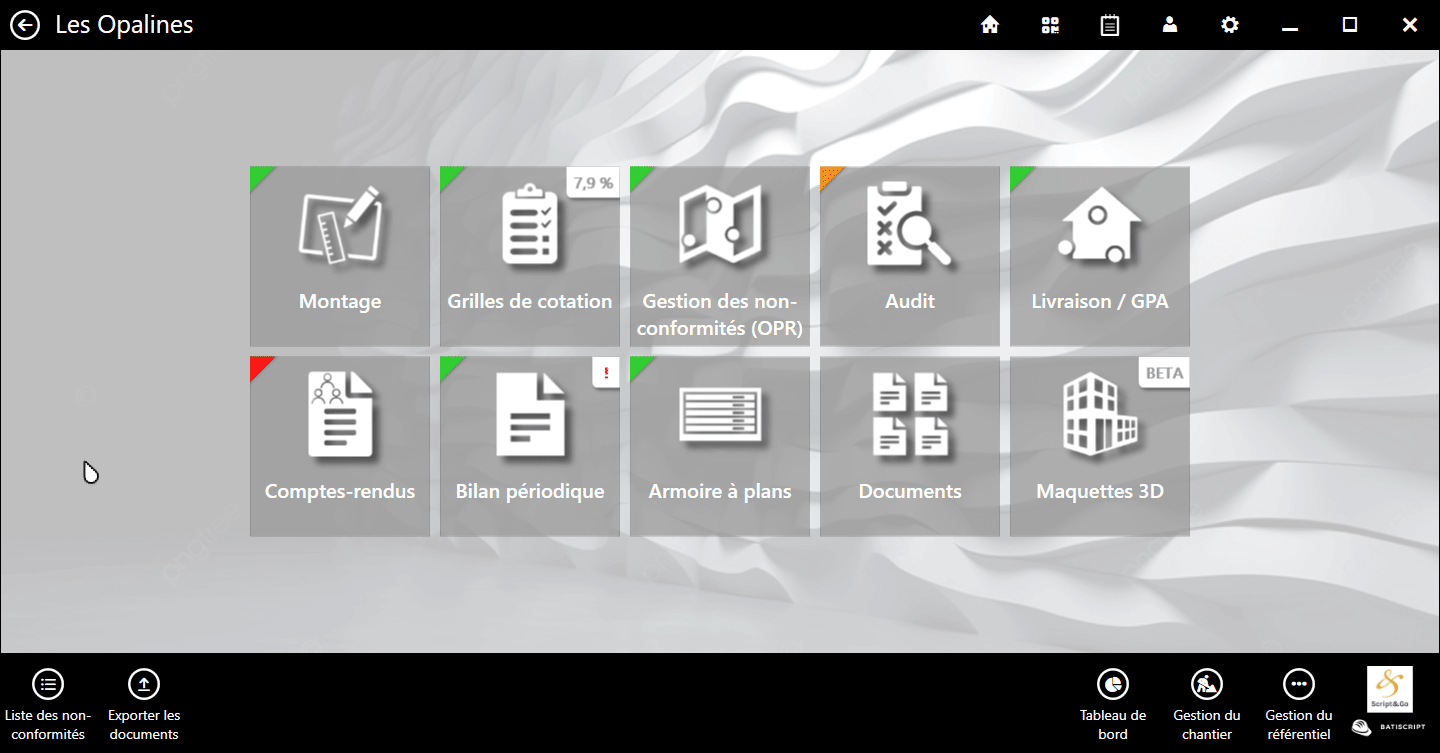
Task: Open the Armoire à plans tile
Action: (720, 446)
